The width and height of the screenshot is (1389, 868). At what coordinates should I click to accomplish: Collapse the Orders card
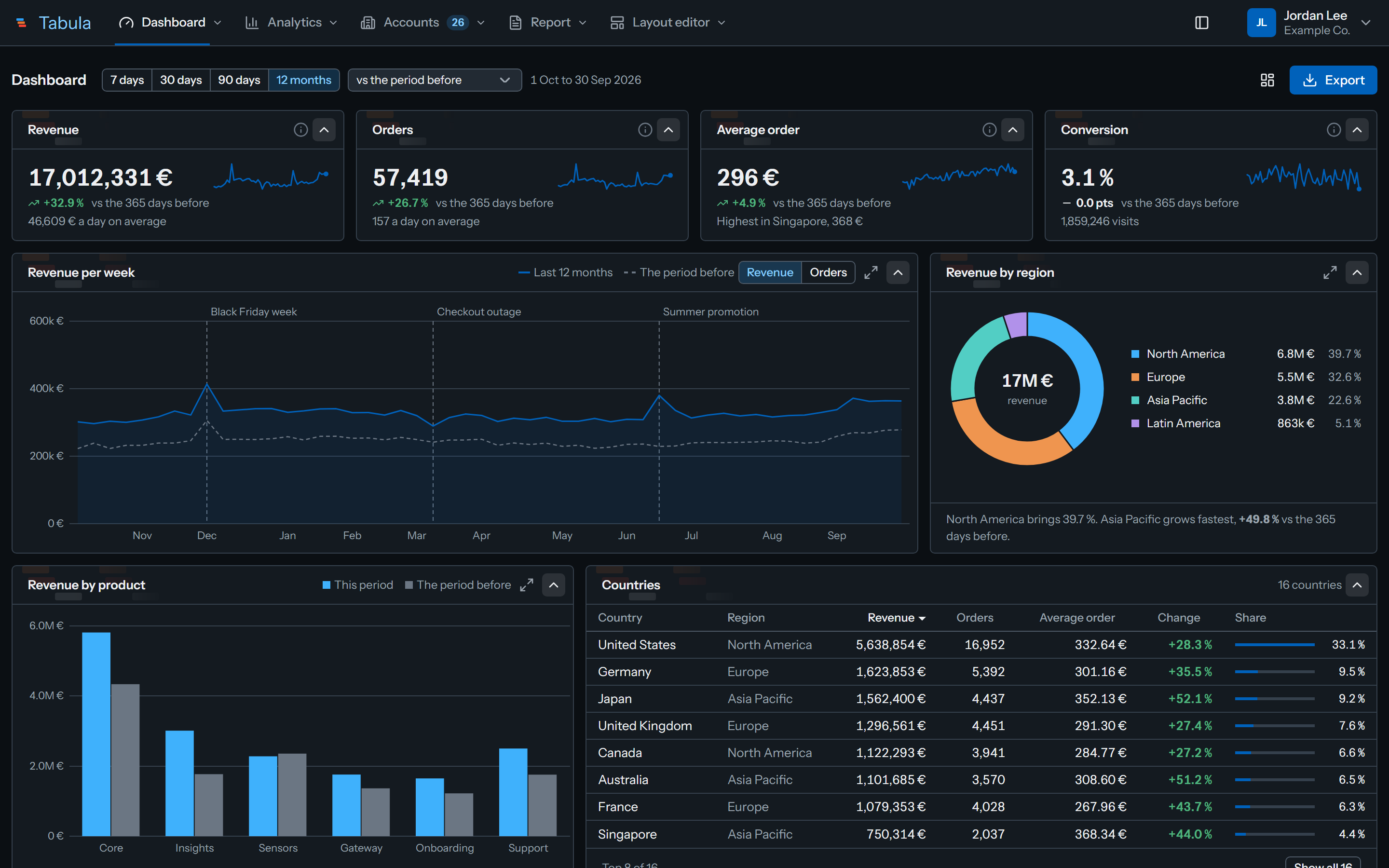668,130
